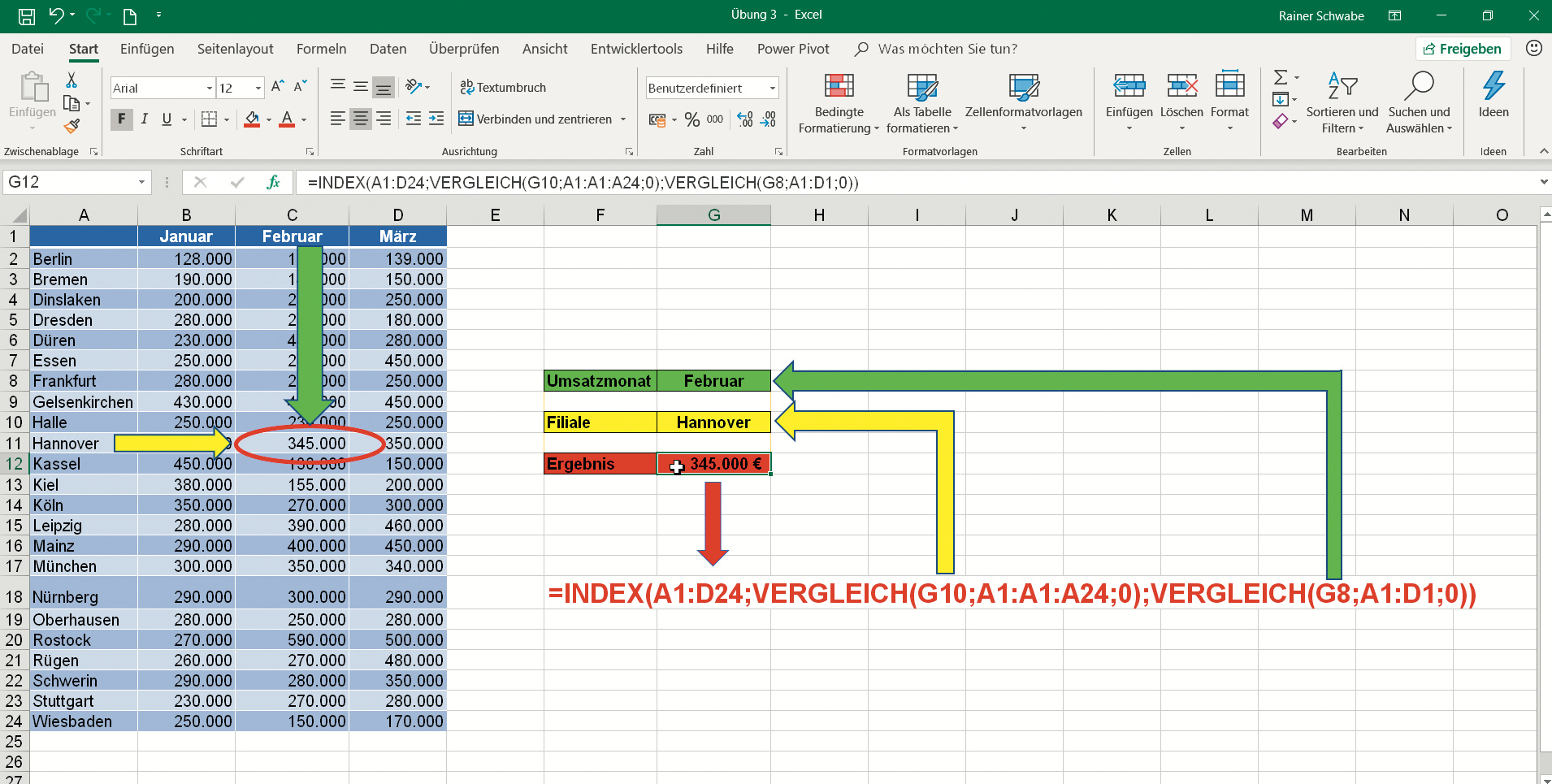Switch to the Formeln tab
The width and height of the screenshot is (1552, 784).
coord(322,49)
